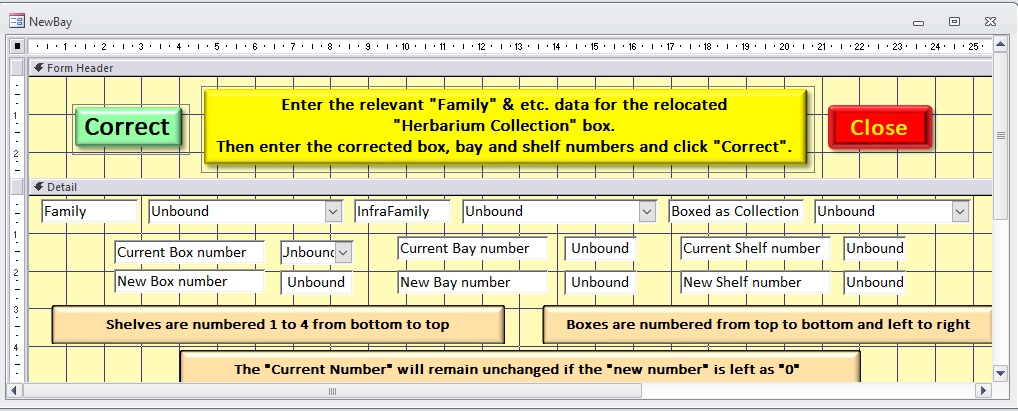Screen dimensions: 1018x411
Task: Click the New Shelf number Unbound field
Action: (x=875, y=282)
